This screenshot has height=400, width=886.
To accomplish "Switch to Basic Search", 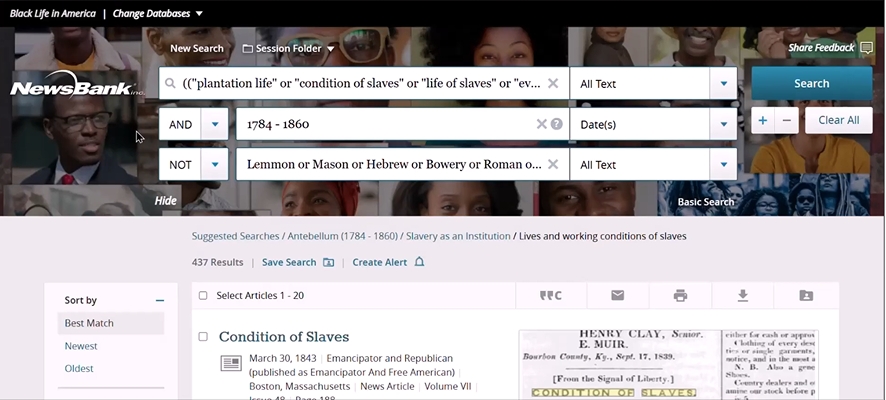I will [706, 202].
